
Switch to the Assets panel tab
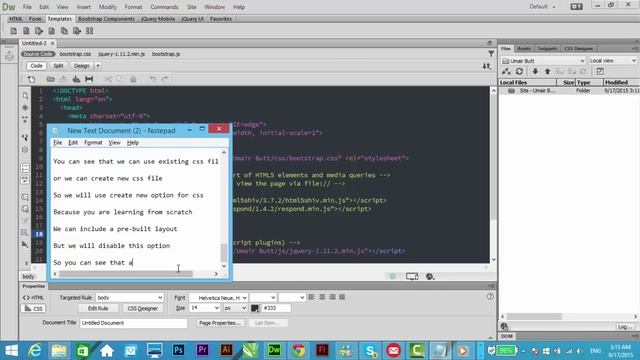coord(524,49)
